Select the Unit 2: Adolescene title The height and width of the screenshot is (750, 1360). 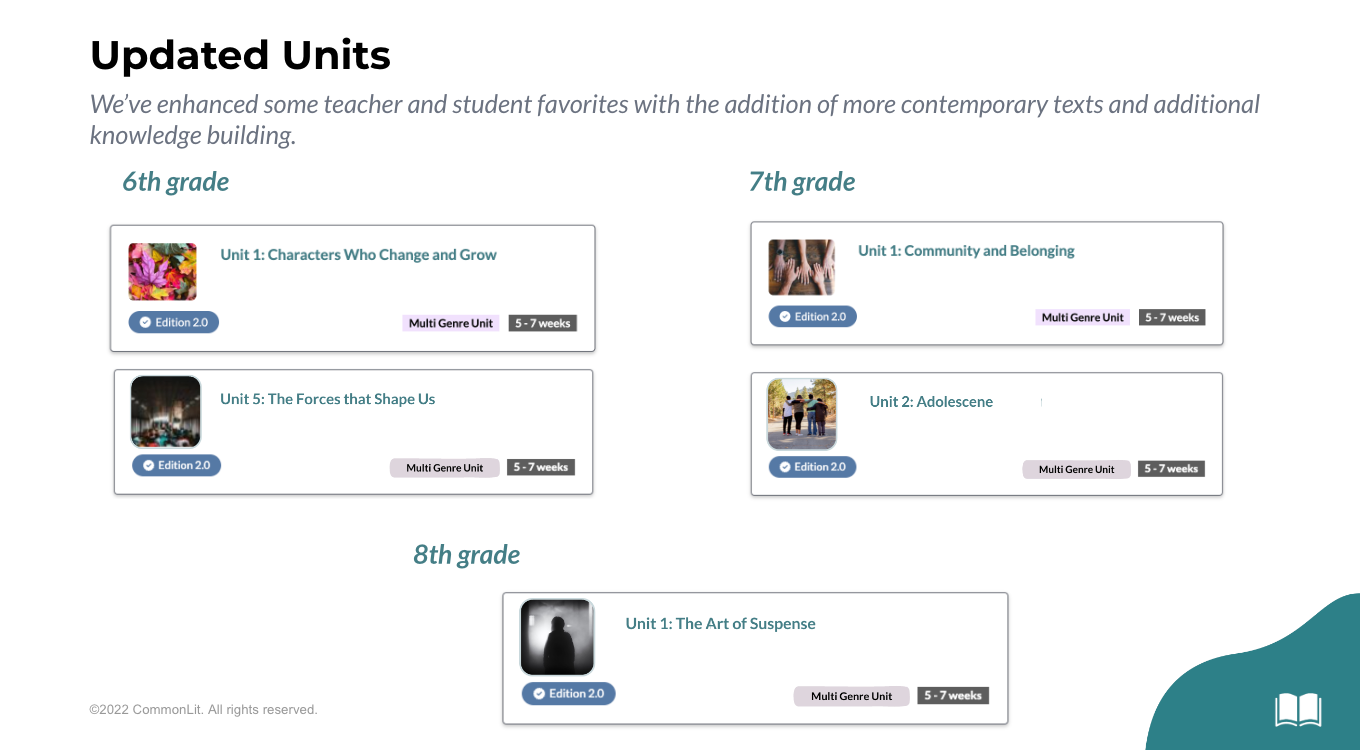[931, 402]
